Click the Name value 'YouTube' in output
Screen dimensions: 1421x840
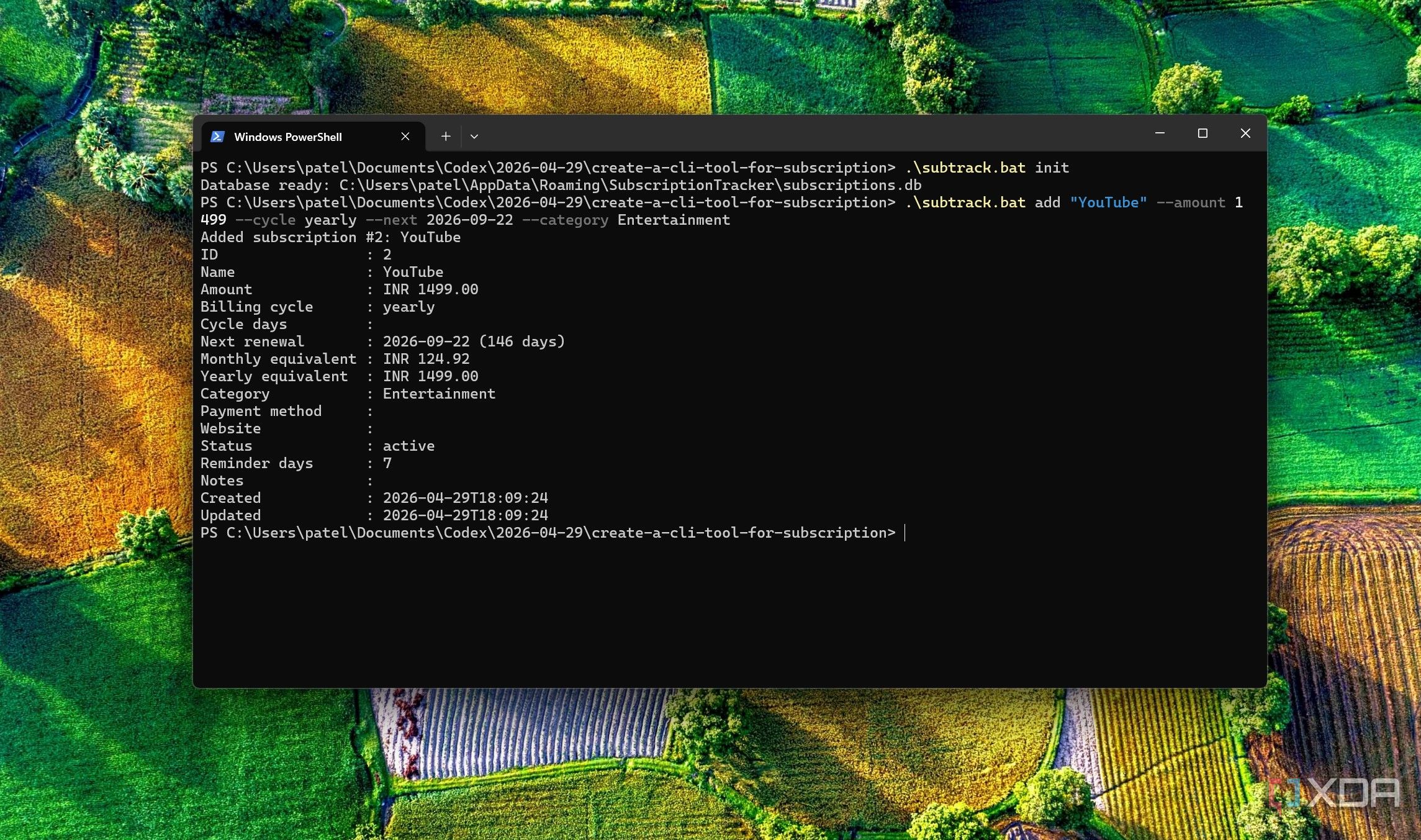click(413, 272)
